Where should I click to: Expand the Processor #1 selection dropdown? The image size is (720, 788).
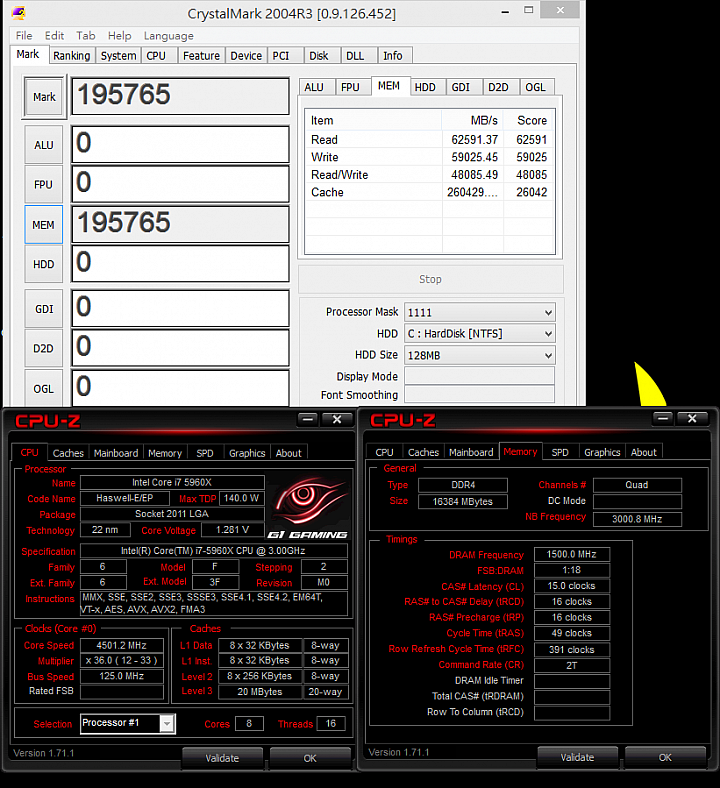tap(167, 724)
